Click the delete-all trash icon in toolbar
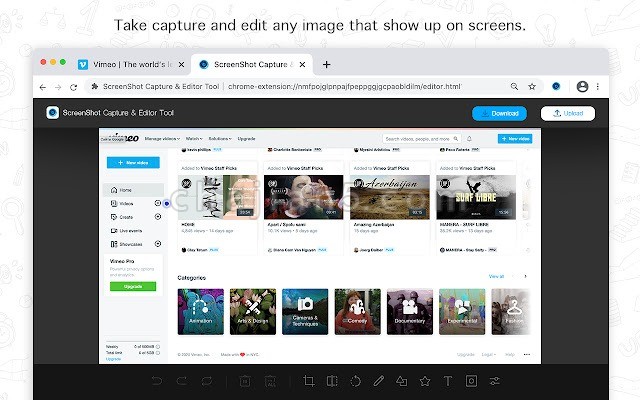This screenshot has height=400, width=640. pyautogui.click(x=270, y=381)
